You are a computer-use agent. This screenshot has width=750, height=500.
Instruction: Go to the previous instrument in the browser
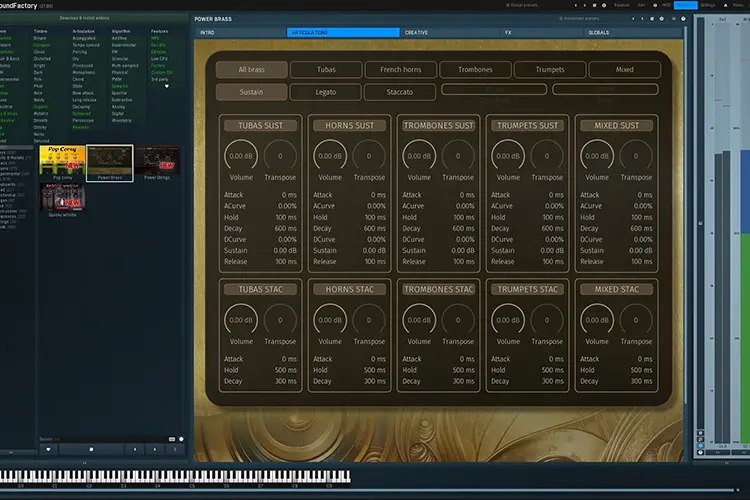(135, 449)
